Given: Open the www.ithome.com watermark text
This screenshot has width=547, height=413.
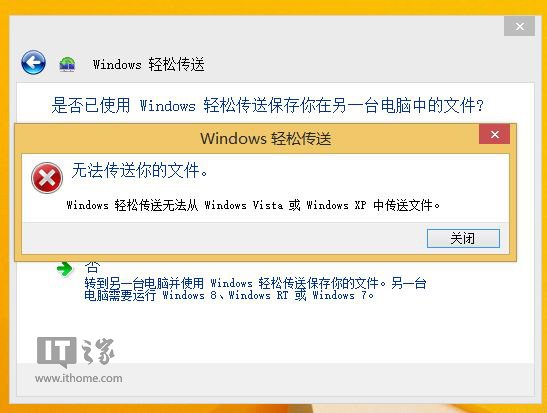Looking at the screenshot, I should (78, 378).
